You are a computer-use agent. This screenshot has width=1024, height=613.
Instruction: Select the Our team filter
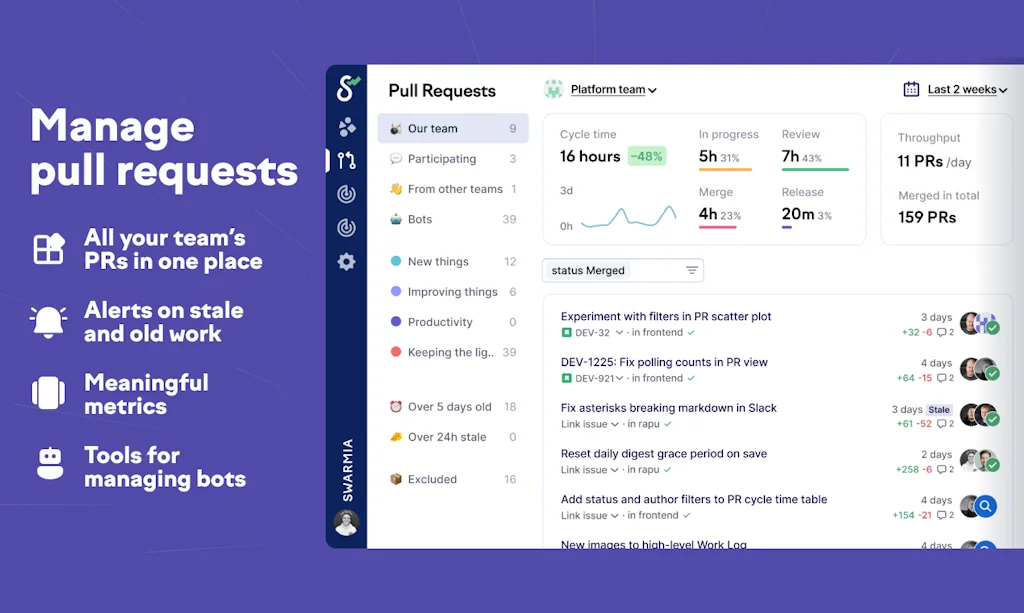(453, 129)
